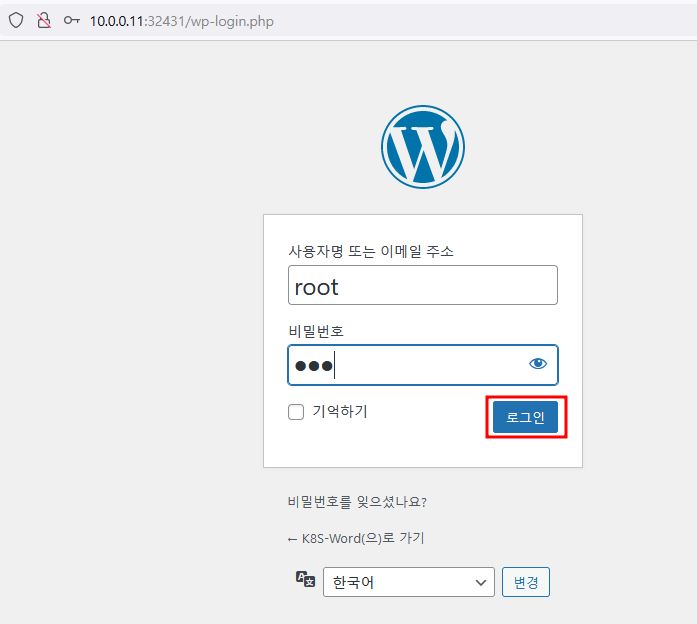Image resolution: width=697 pixels, height=624 pixels.
Task: Click the saved password key icon
Action: [x=72, y=20]
